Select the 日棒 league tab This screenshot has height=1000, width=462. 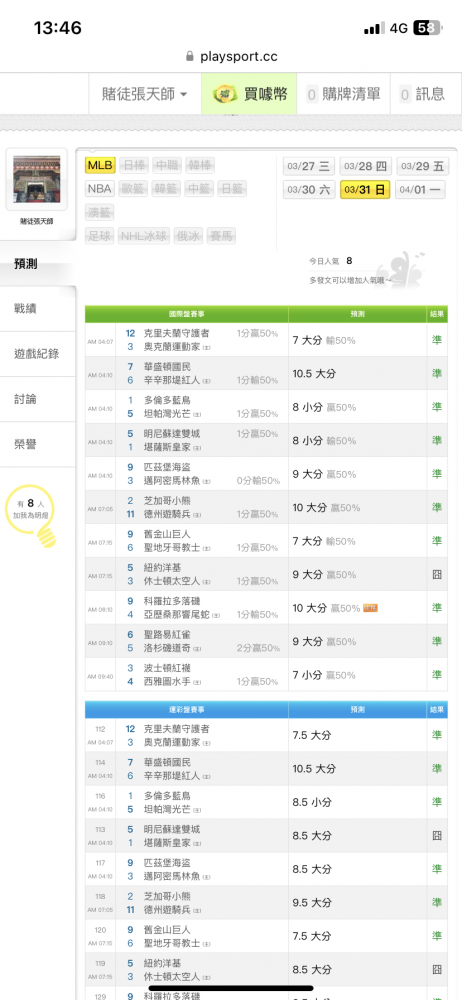pyautogui.click(x=133, y=166)
